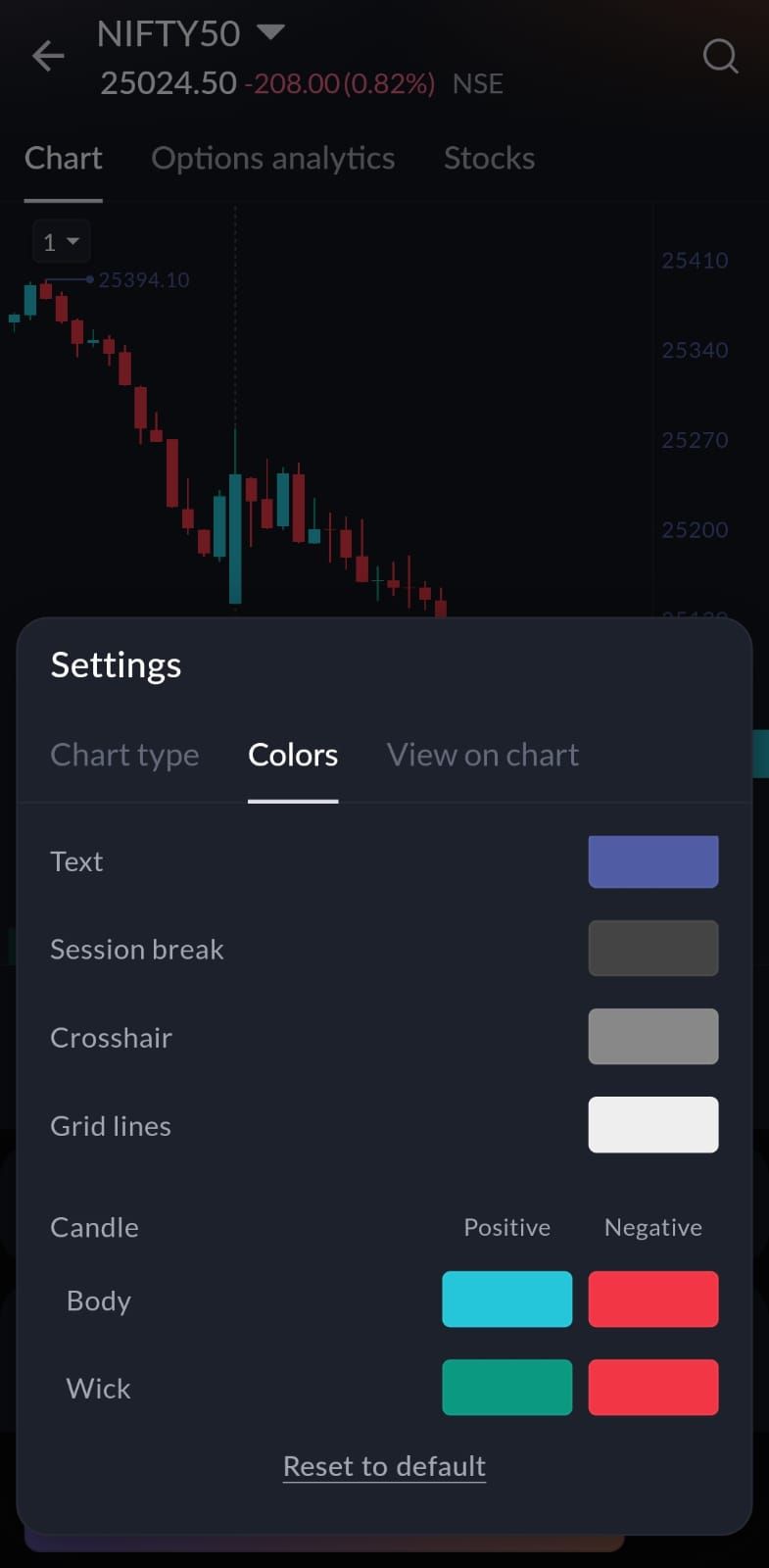This screenshot has width=769, height=1568.
Task: Change the negative candle Body color
Action: point(652,1299)
